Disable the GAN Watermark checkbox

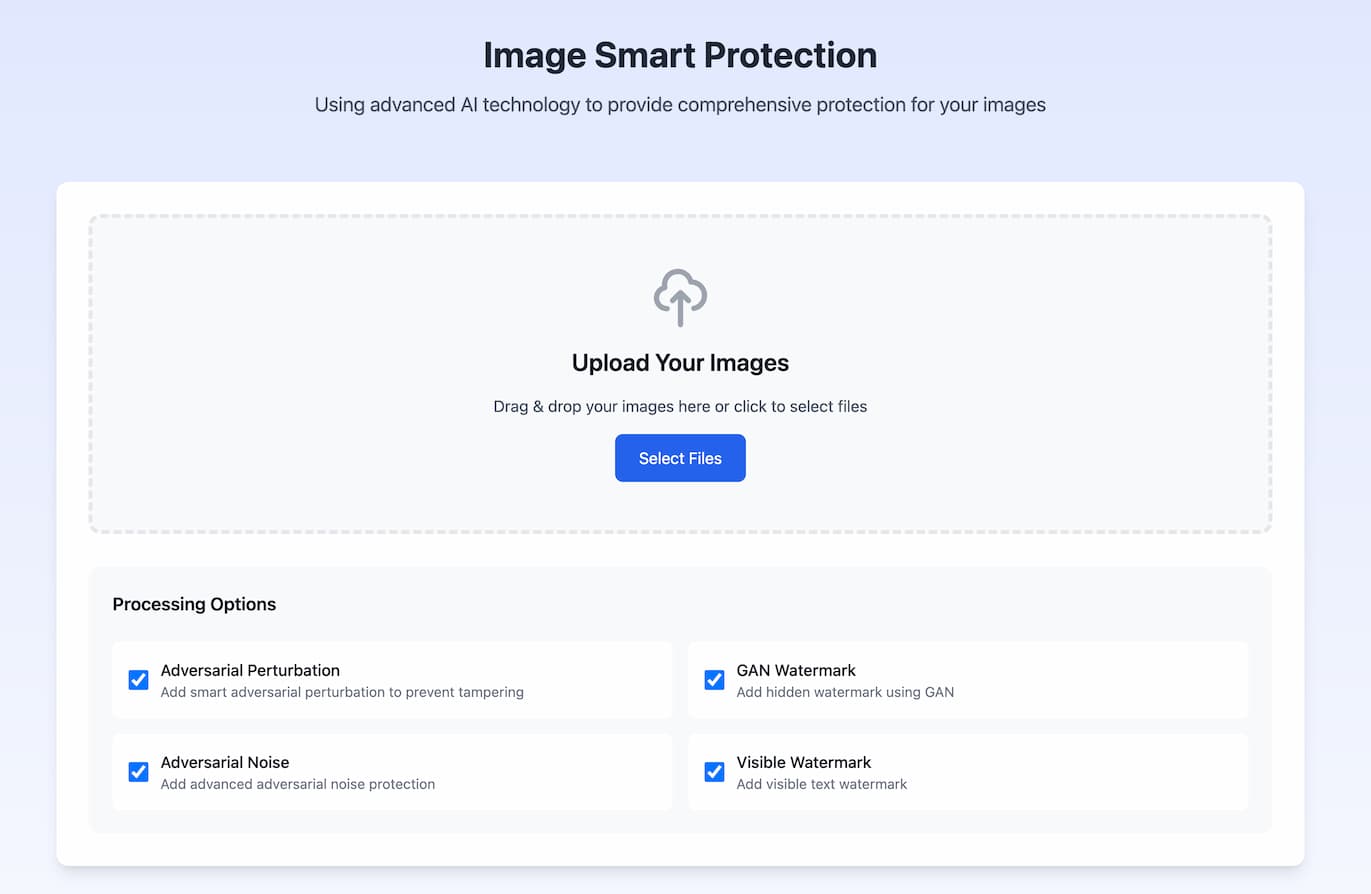pyautogui.click(x=714, y=680)
